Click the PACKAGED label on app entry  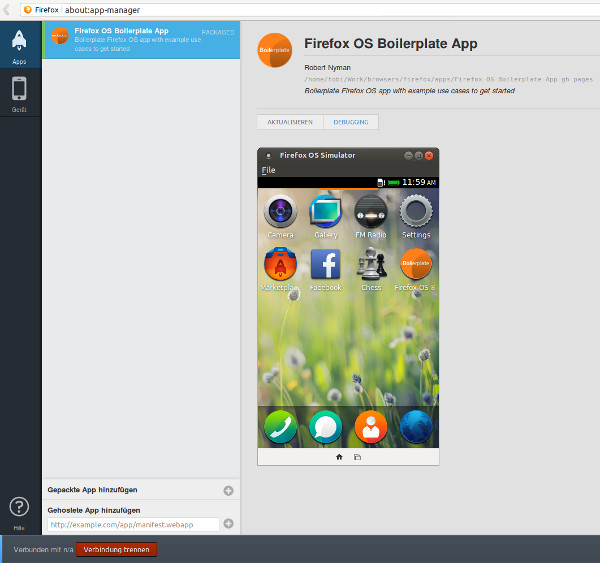click(x=218, y=33)
